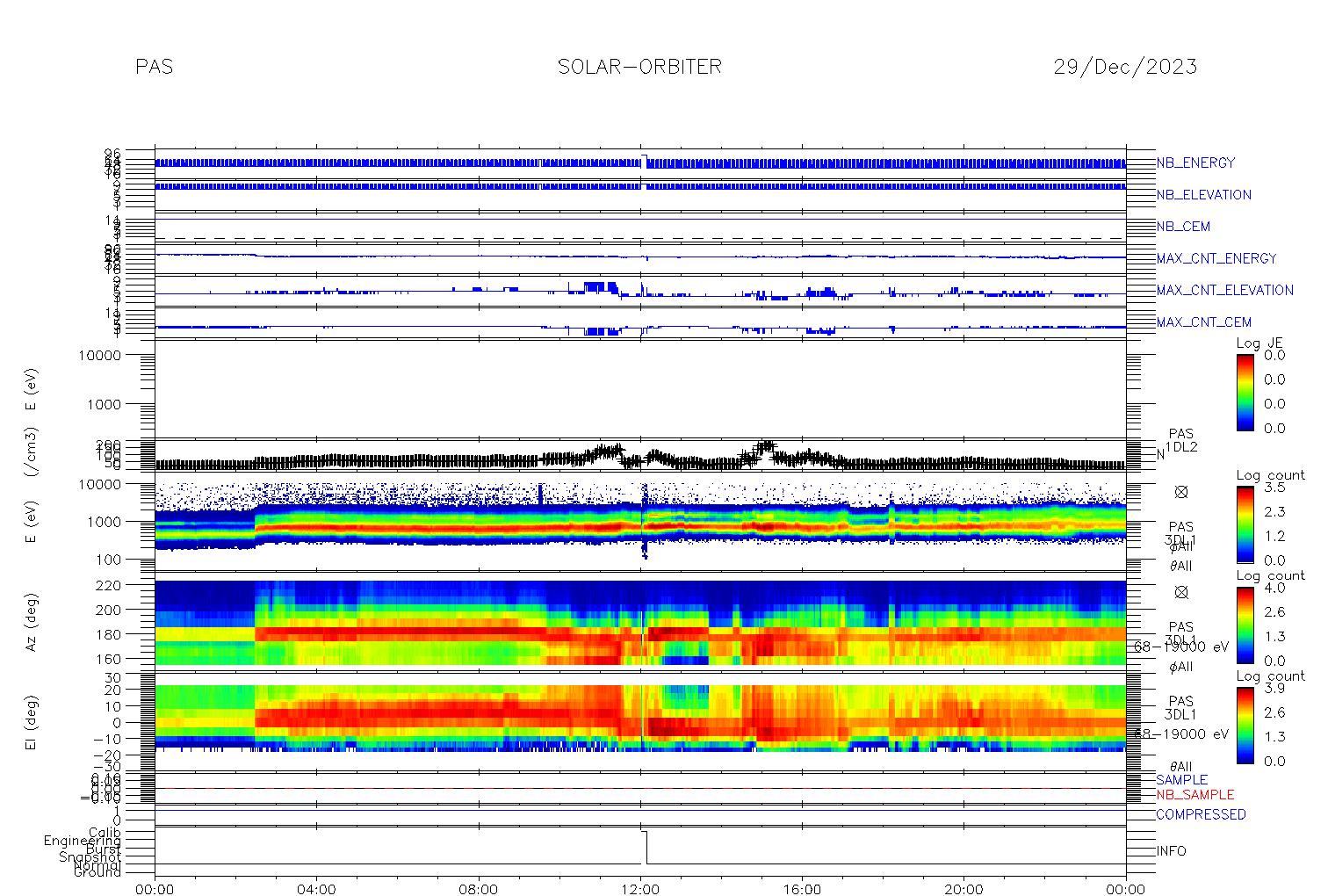Click the 08:00 time tick label
This screenshot has width=1328, height=896.
(478, 889)
